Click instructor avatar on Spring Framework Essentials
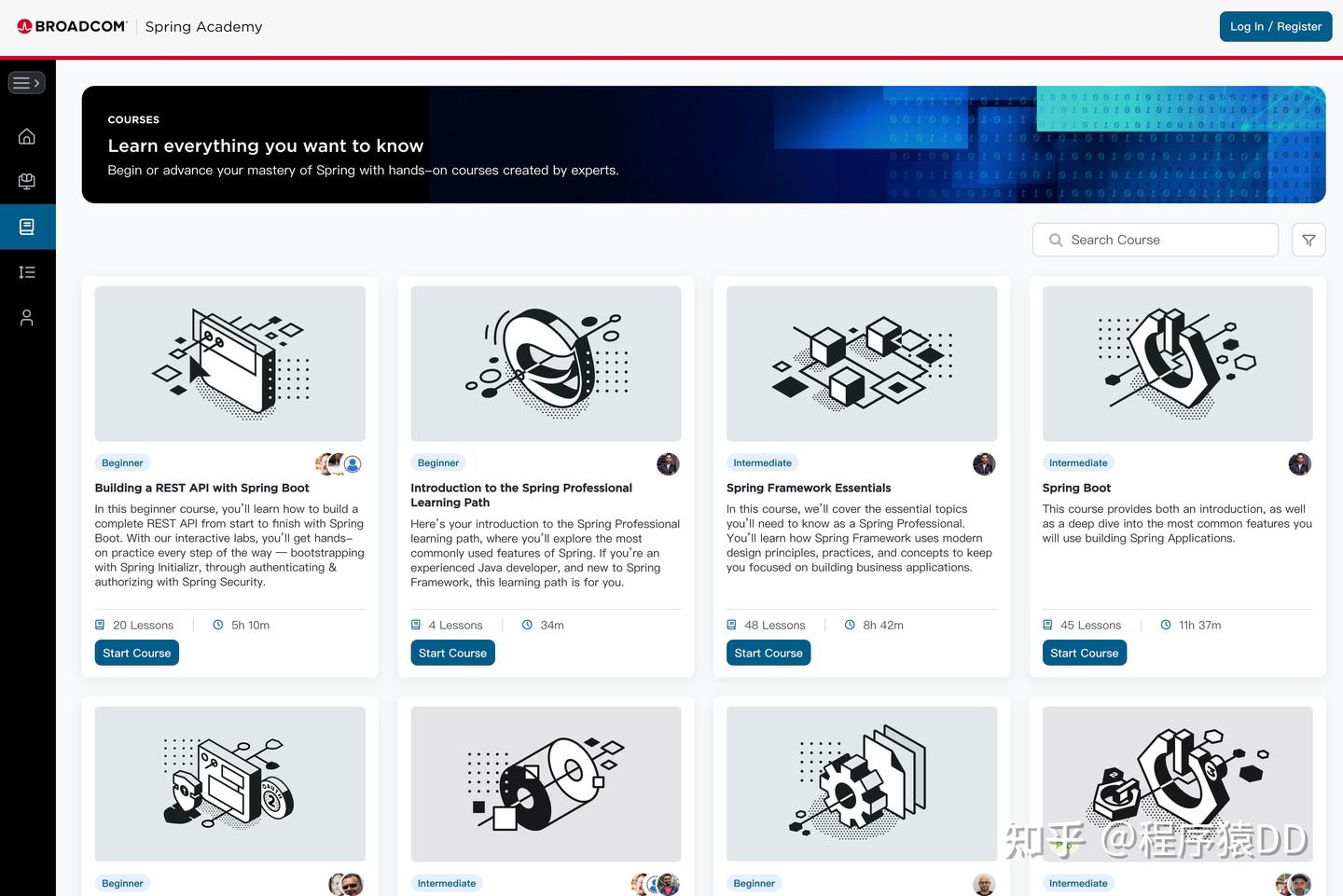The height and width of the screenshot is (896, 1343). 984,463
